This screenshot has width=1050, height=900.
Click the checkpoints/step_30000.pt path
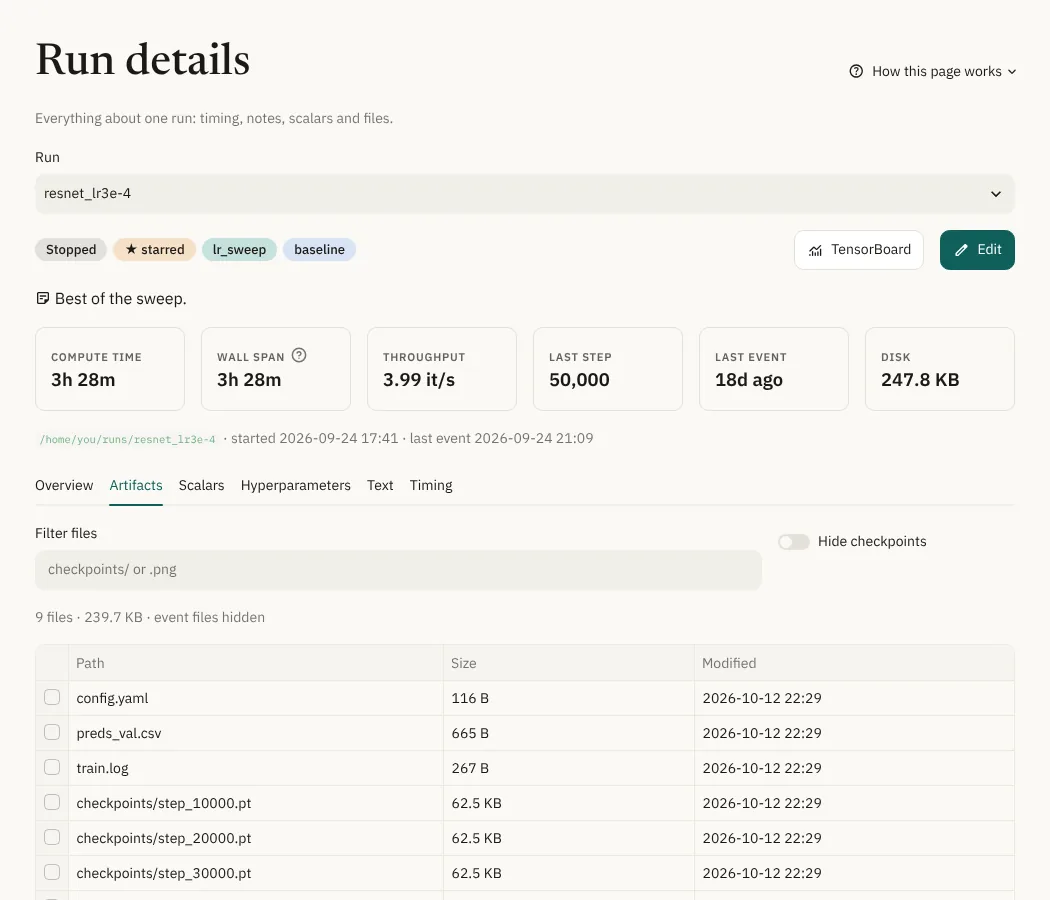(164, 873)
